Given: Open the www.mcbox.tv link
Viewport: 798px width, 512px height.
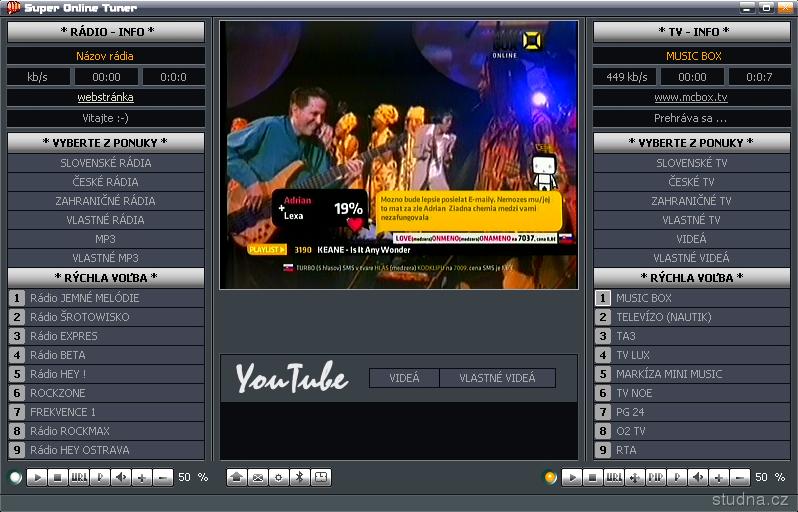Looking at the screenshot, I should tap(691, 97).
